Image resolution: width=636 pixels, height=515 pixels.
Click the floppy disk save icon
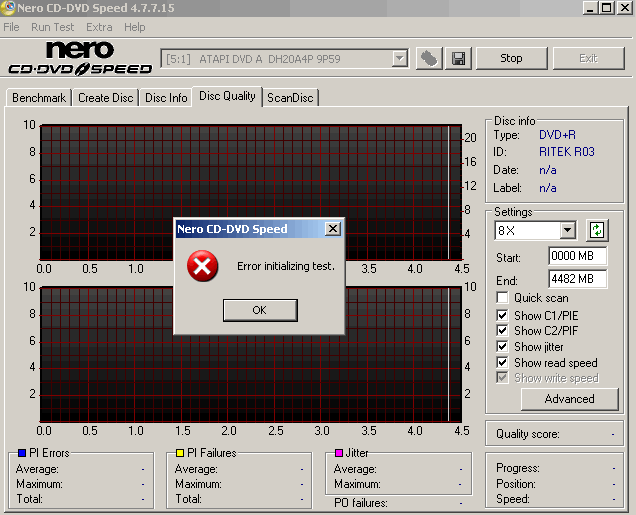(x=458, y=59)
